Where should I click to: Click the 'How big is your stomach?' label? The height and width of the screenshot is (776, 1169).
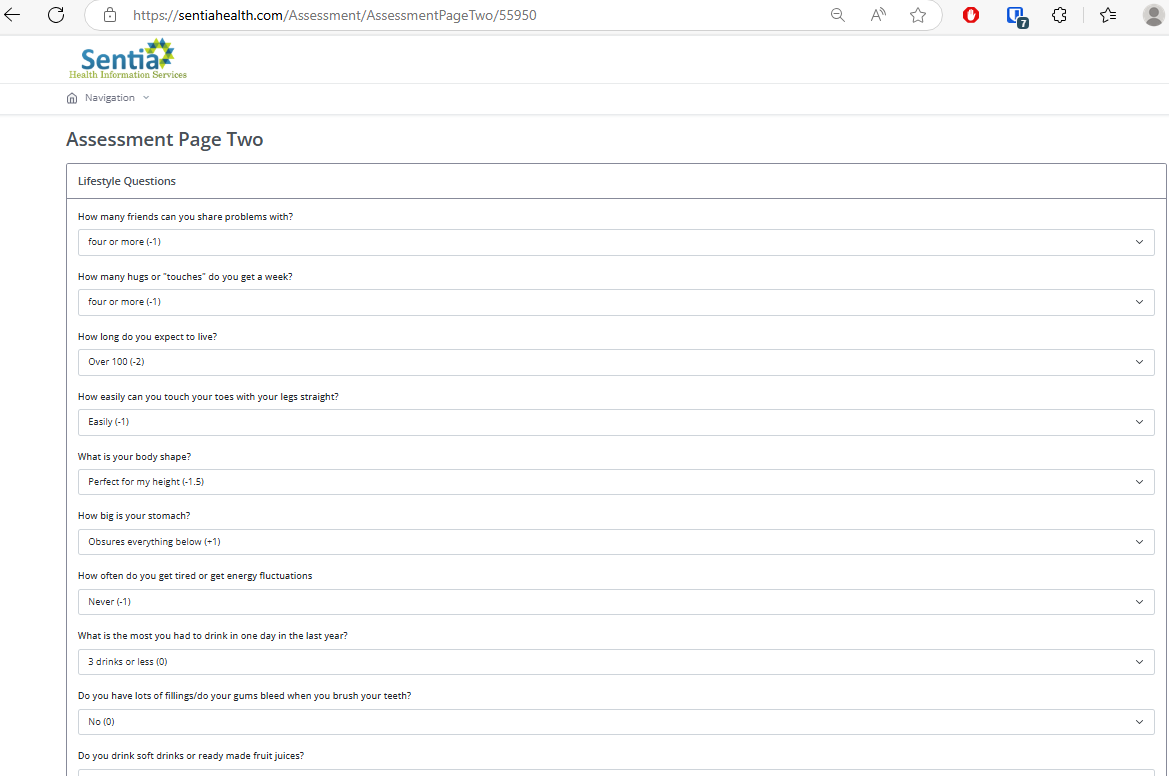[134, 516]
